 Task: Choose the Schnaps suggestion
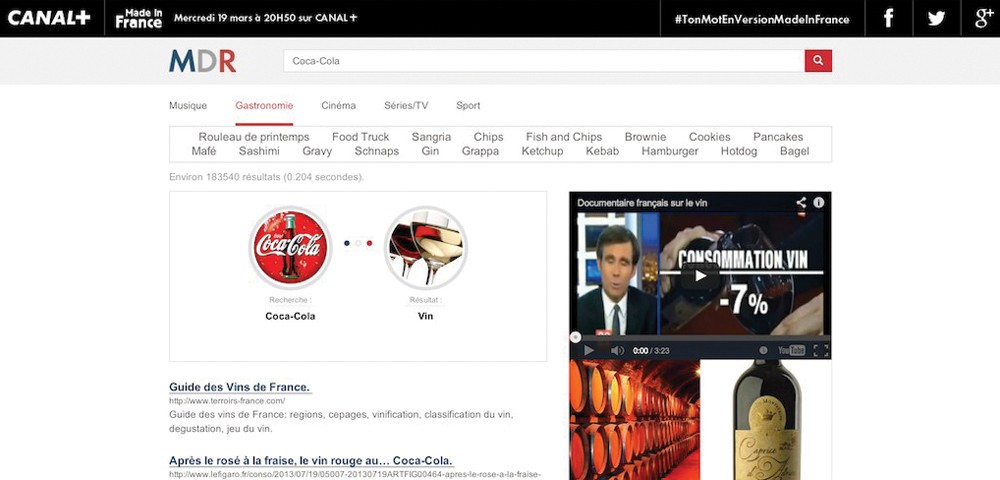point(377,152)
